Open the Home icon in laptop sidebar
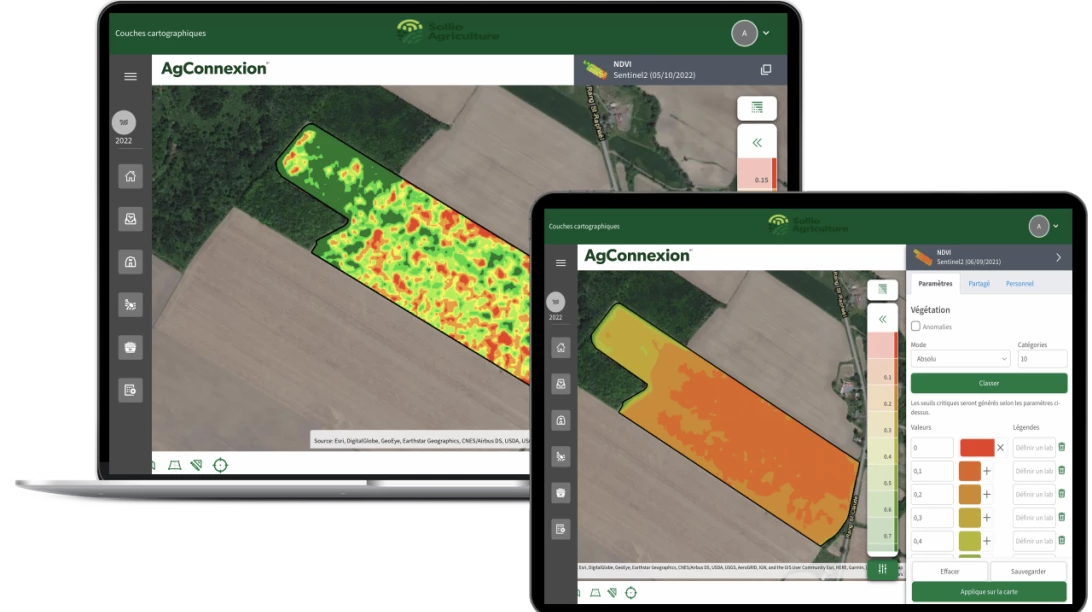The width and height of the screenshot is (1092, 612). tap(130, 176)
